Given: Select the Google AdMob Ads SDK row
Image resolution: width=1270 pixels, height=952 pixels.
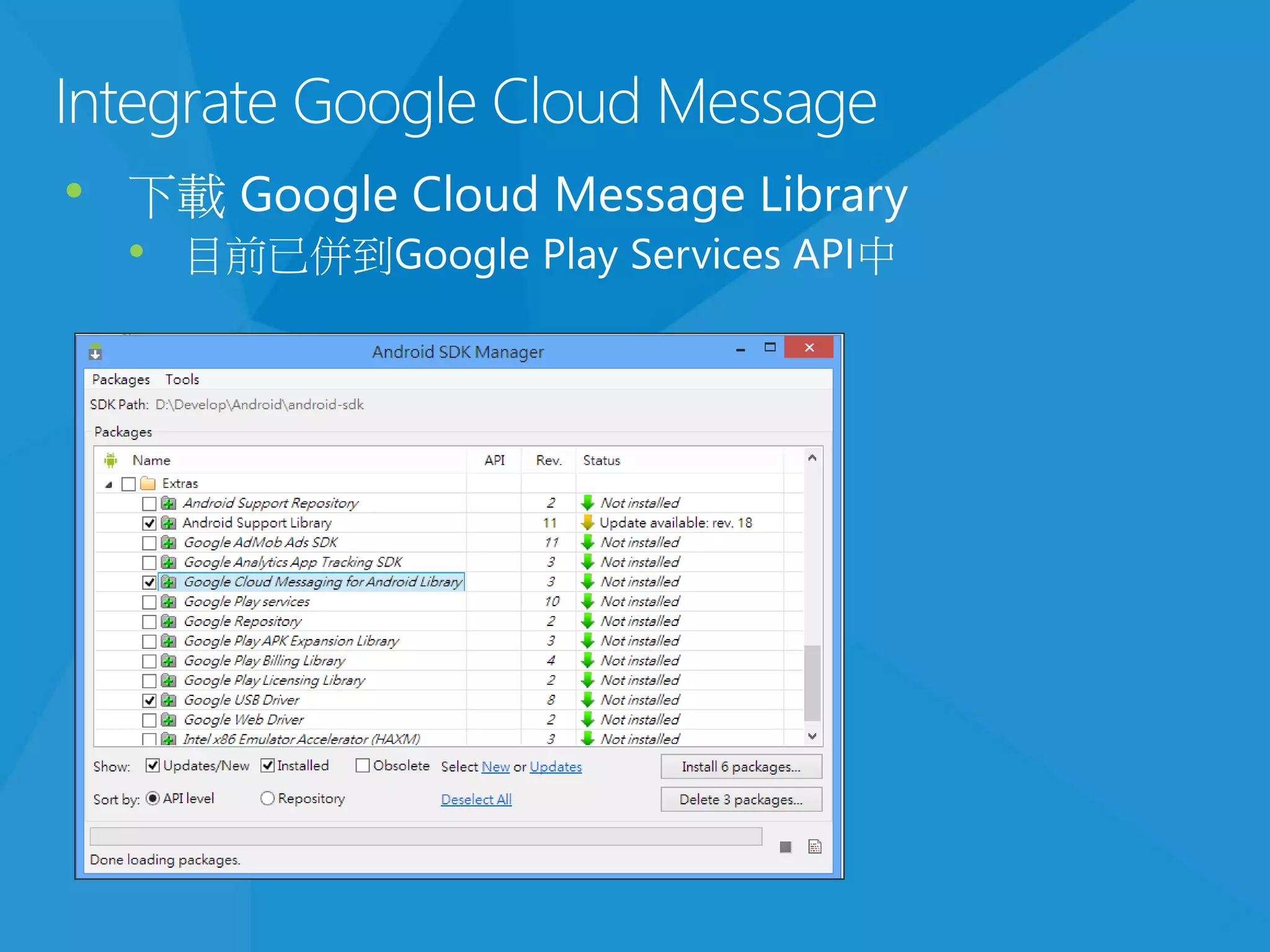Looking at the screenshot, I should click(449, 542).
